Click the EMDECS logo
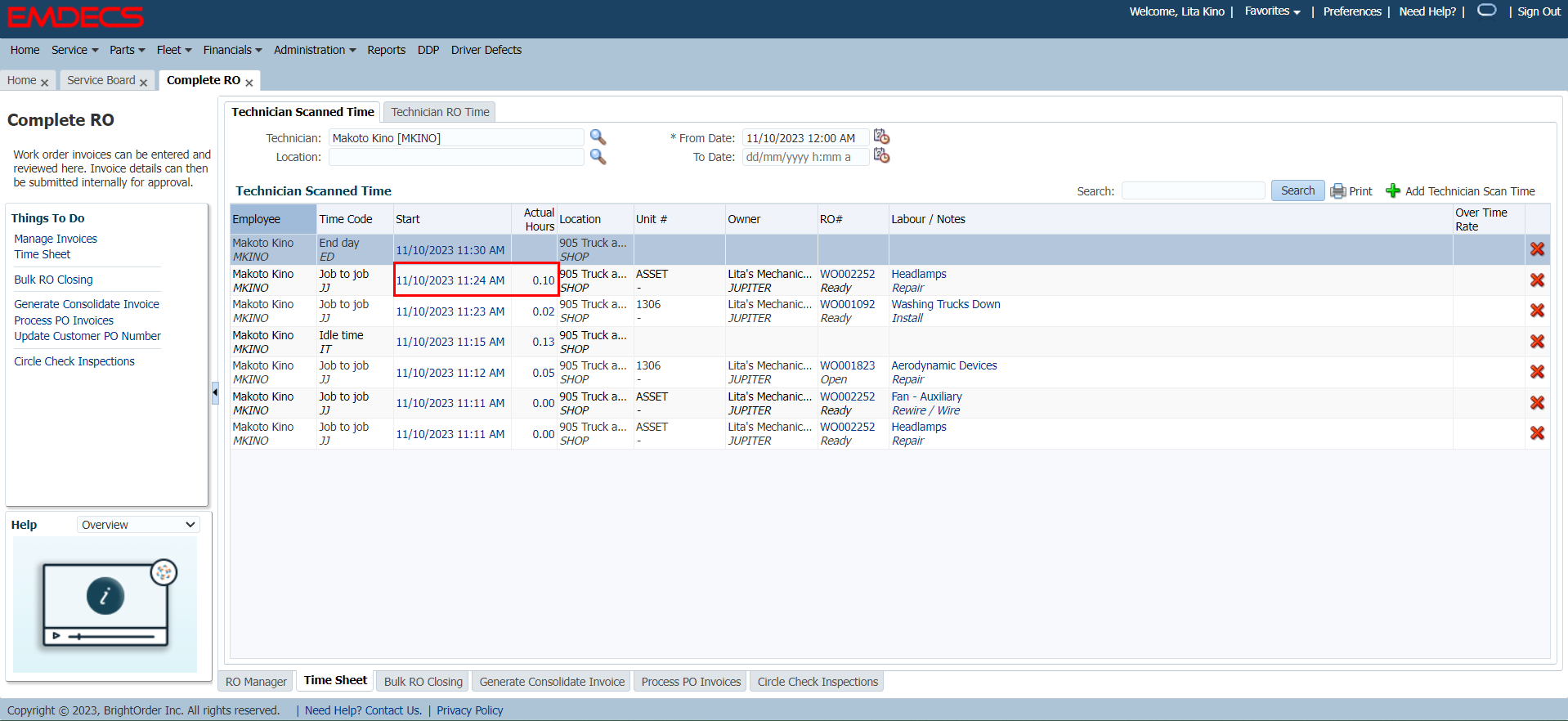The width and height of the screenshot is (1568, 721). [x=75, y=17]
